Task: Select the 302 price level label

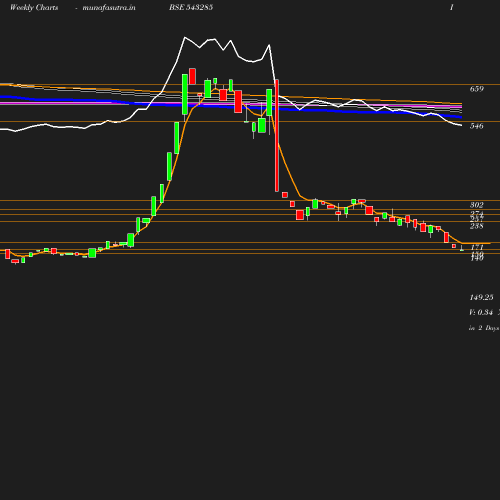Action: pos(477,205)
